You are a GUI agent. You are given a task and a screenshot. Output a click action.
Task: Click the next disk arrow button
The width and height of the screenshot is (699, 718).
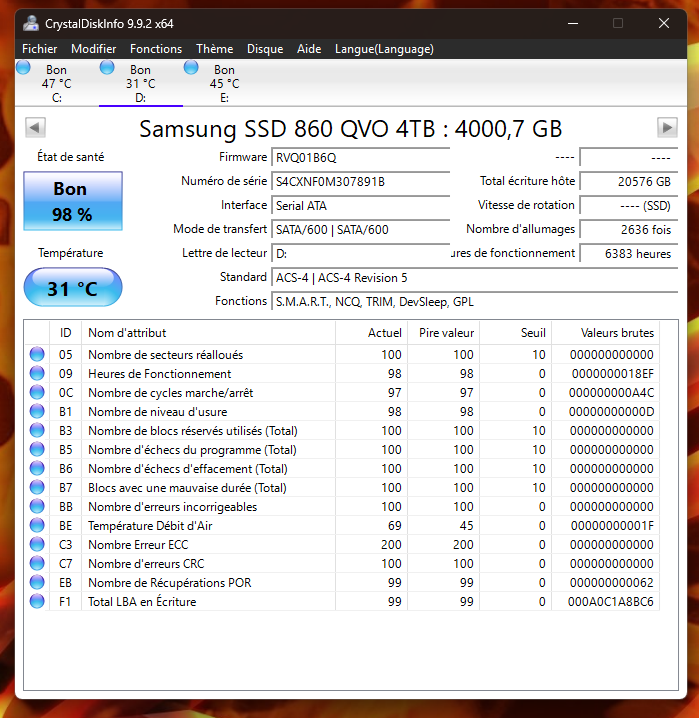[667, 127]
